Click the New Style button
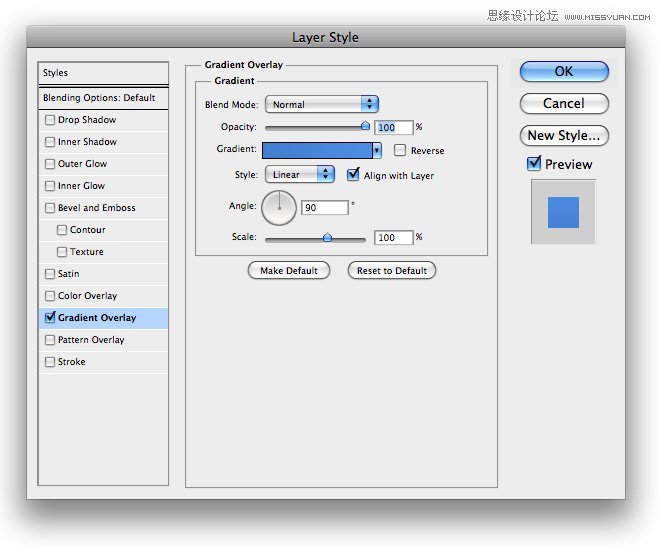The height and width of the screenshot is (546, 661). [564, 135]
